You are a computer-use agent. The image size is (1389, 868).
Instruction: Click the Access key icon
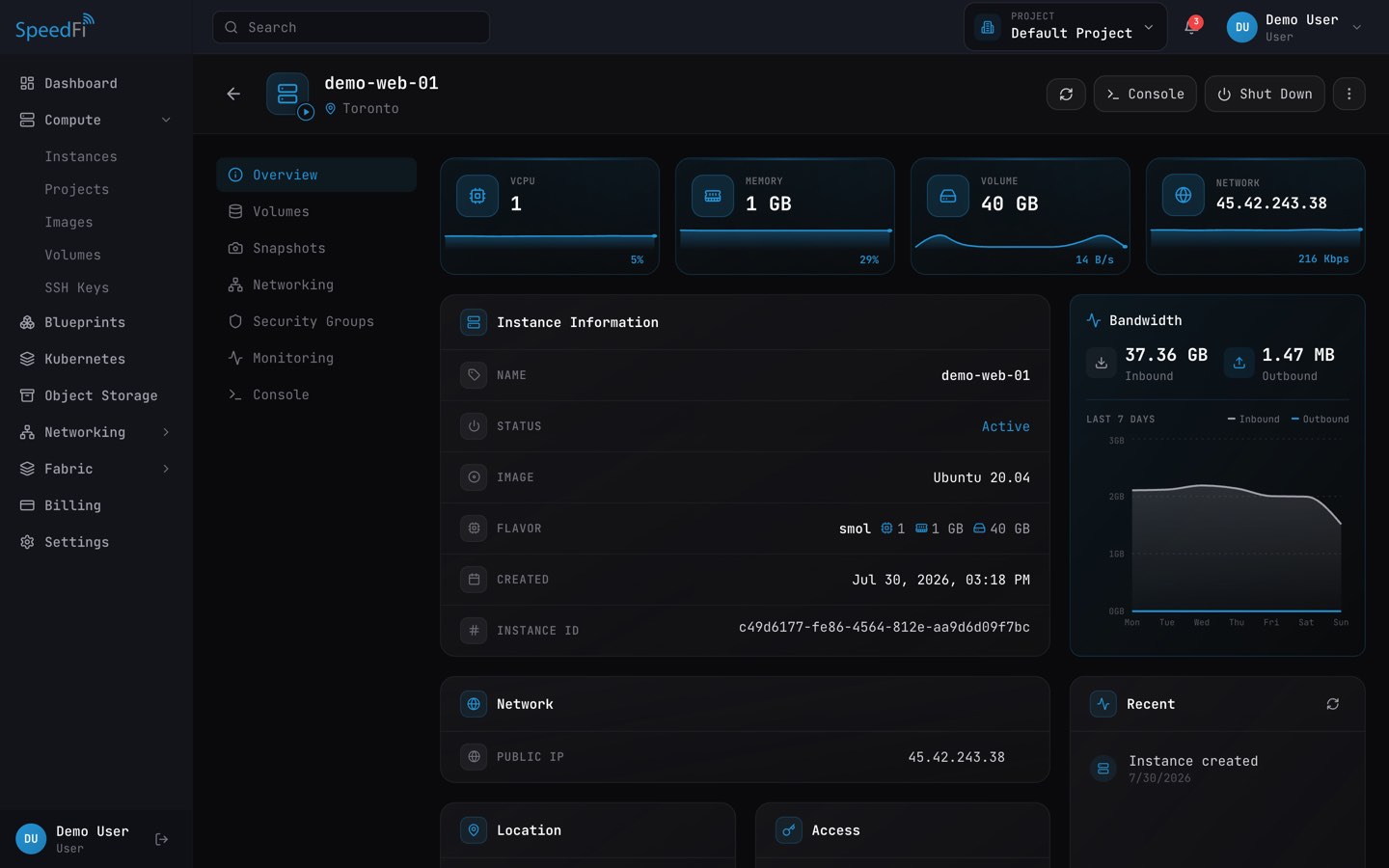click(789, 830)
